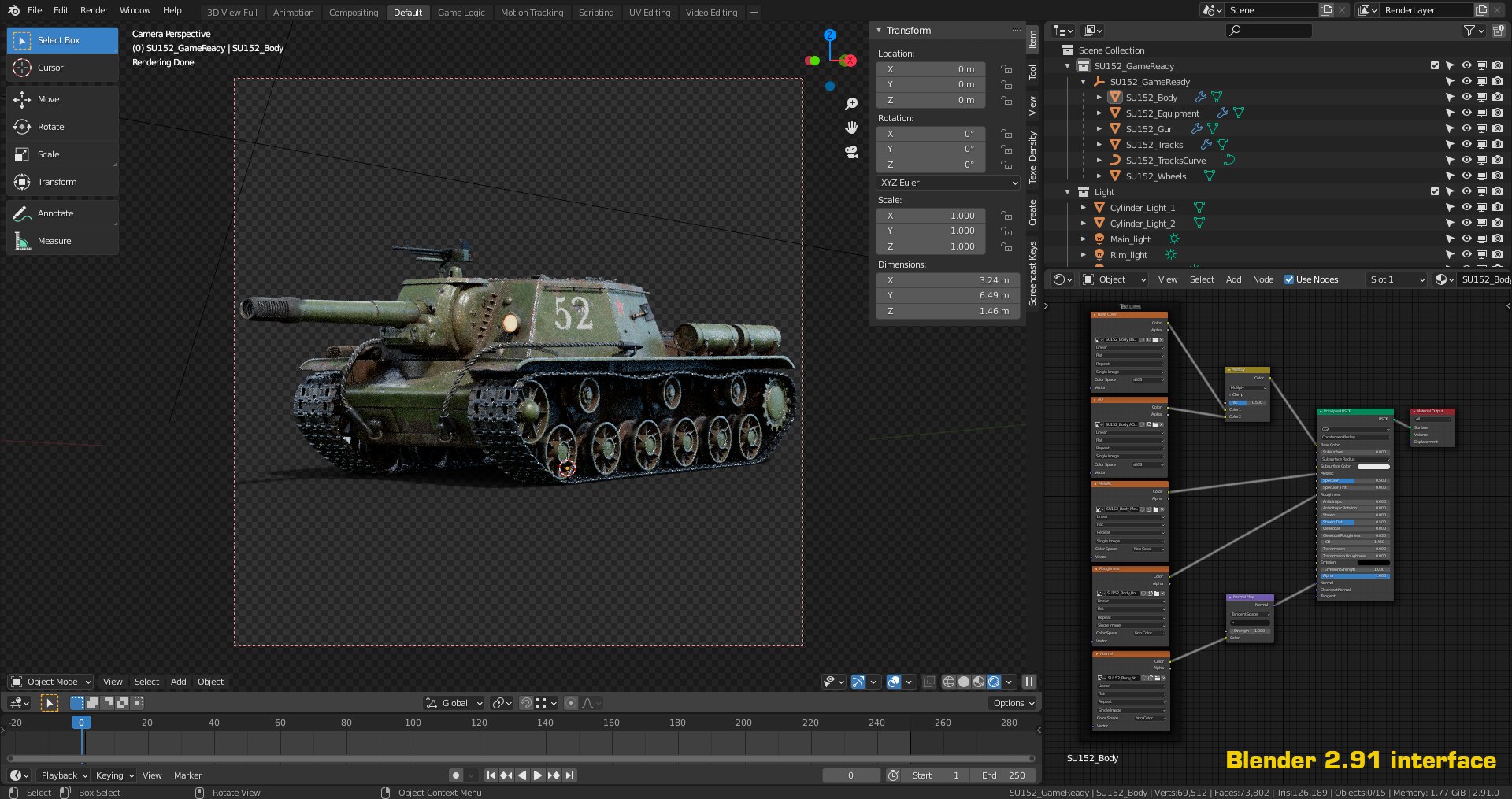Jump to the timeline start frame
Image resolution: width=1512 pixels, height=799 pixels.
pos(491,775)
